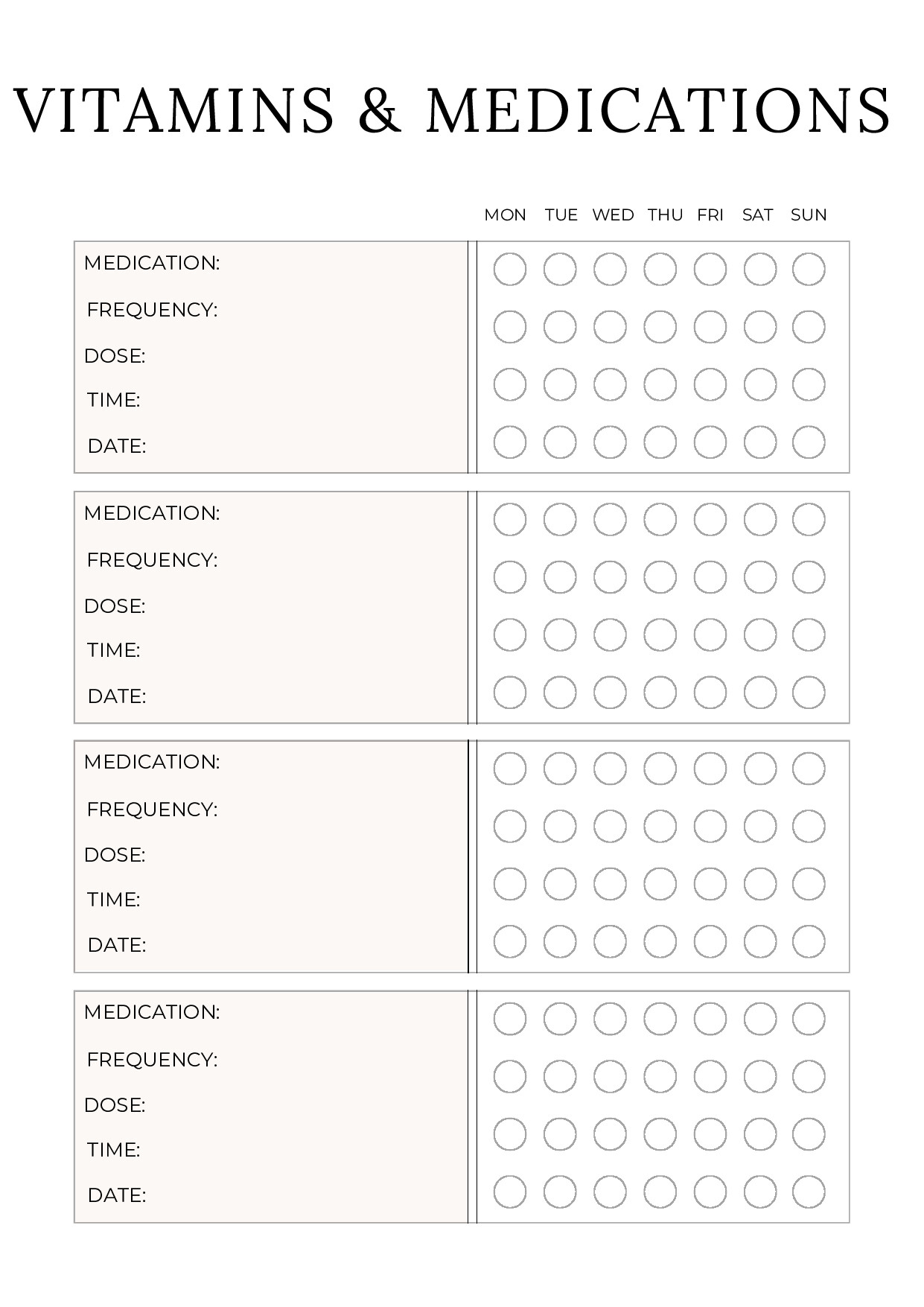Click the FREQUENCY field in the top block
924x1307 pixels.
(x=335, y=310)
